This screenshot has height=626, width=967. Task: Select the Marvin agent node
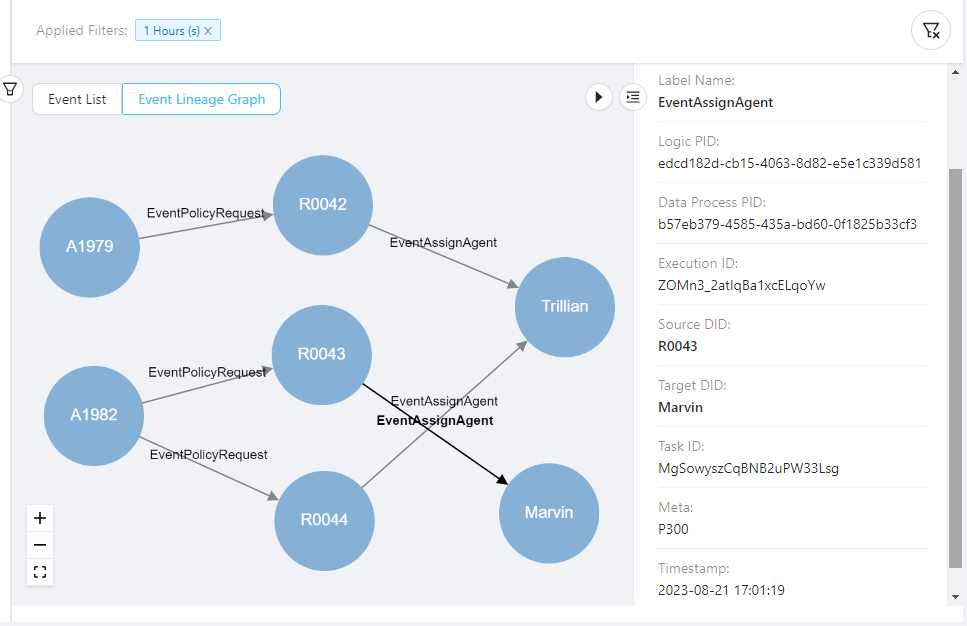pyautogui.click(x=549, y=513)
